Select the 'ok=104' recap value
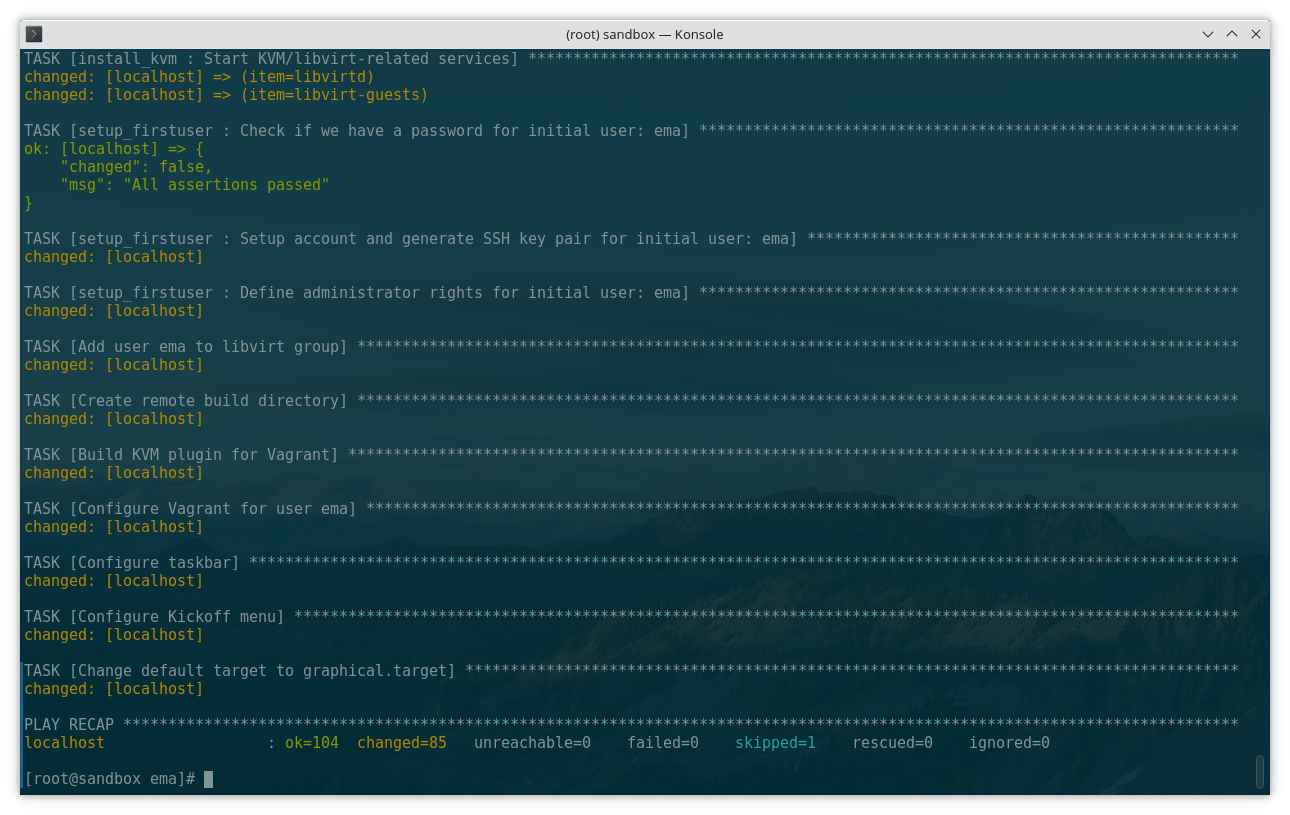Viewport: 1290px width, 815px height. (x=312, y=743)
